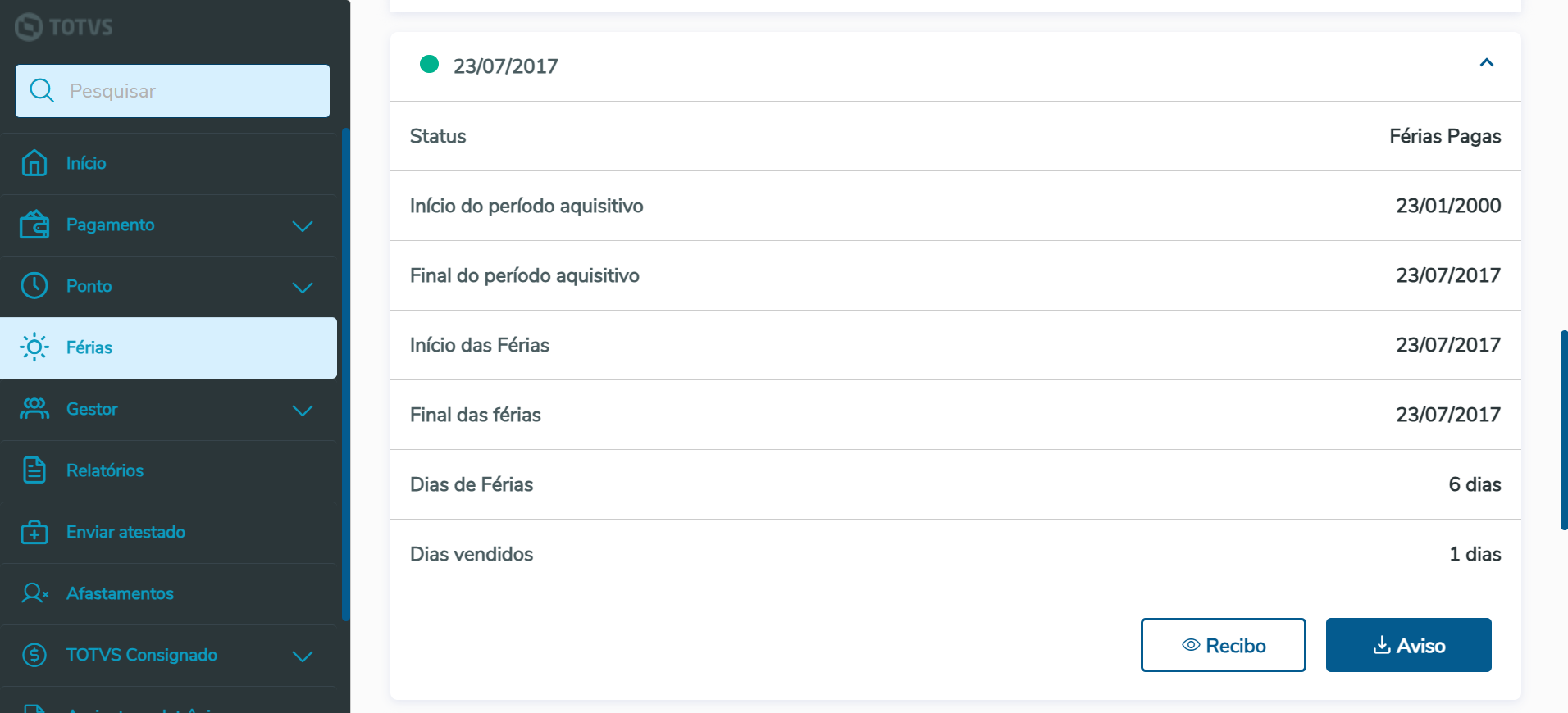The height and width of the screenshot is (713, 1568).
Task: Expand the Gestor submenu chevron
Action: (303, 410)
